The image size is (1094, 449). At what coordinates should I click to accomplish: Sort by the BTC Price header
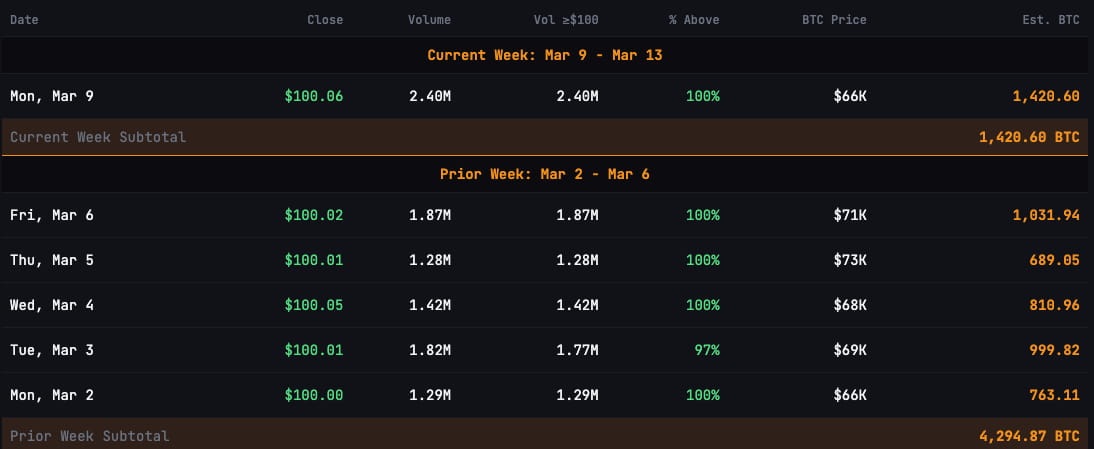pos(834,20)
